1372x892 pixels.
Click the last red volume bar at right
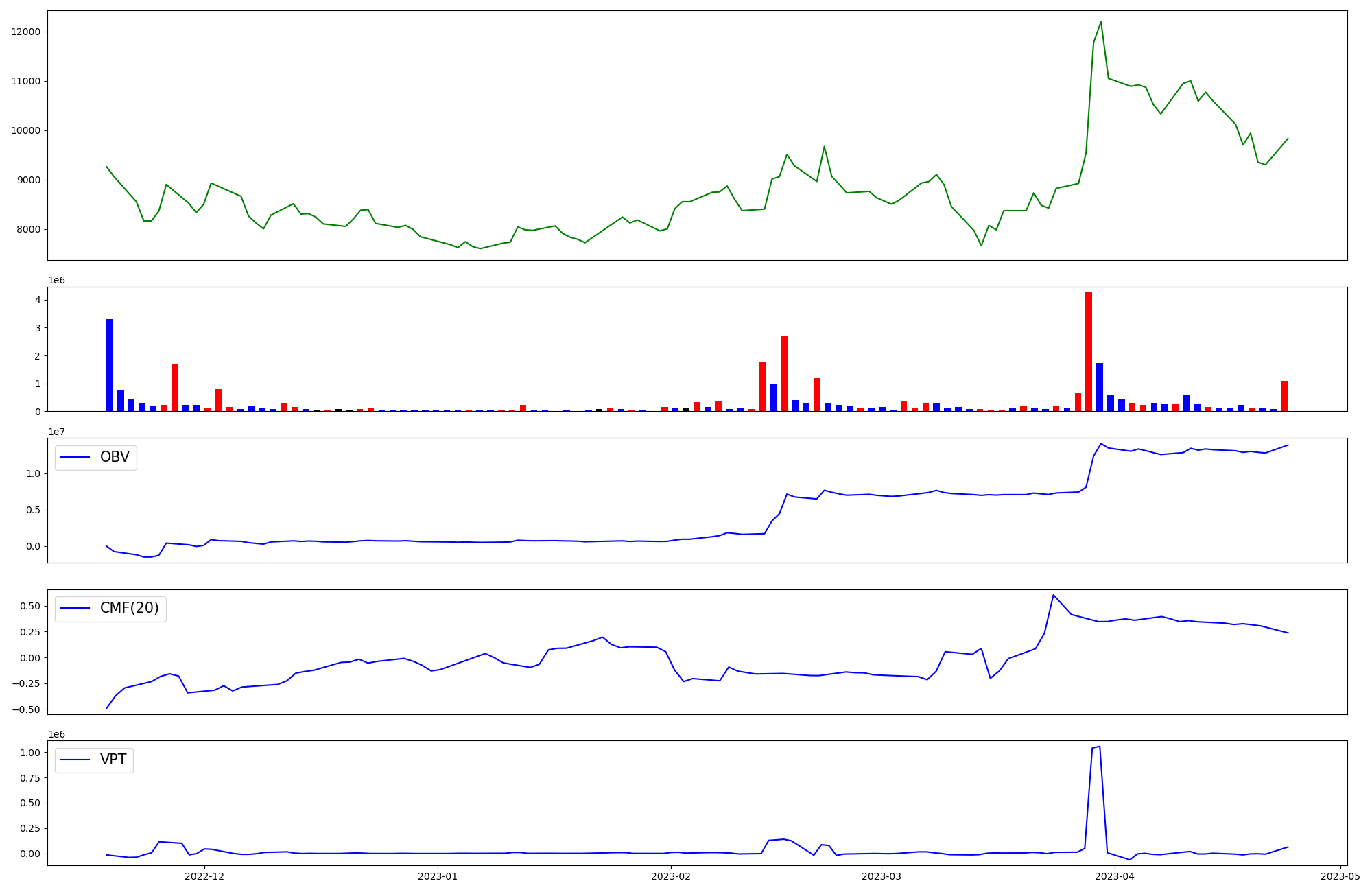1284,396
